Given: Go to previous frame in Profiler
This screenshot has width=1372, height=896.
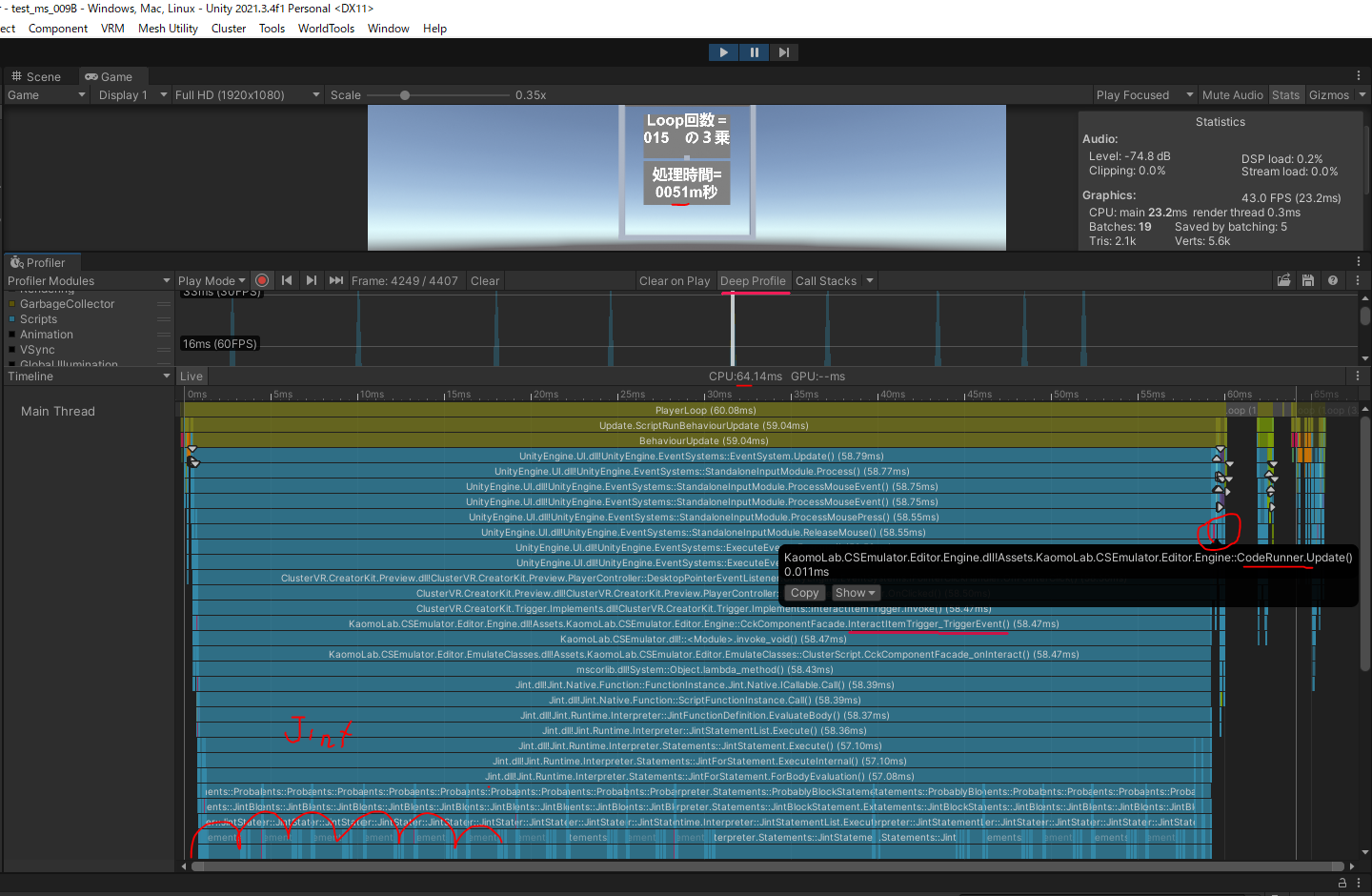Looking at the screenshot, I should 287,280.
